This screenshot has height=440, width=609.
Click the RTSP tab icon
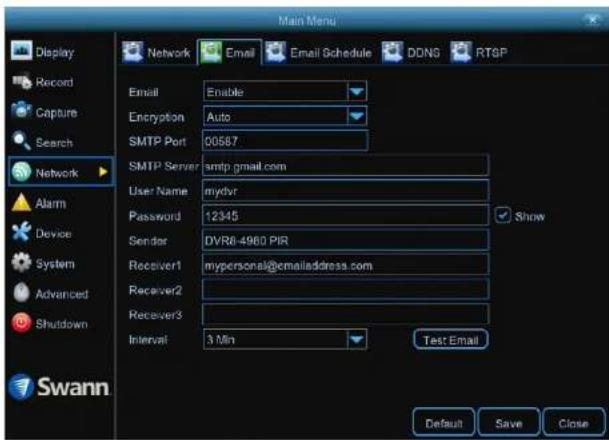(x=461, y=52)
